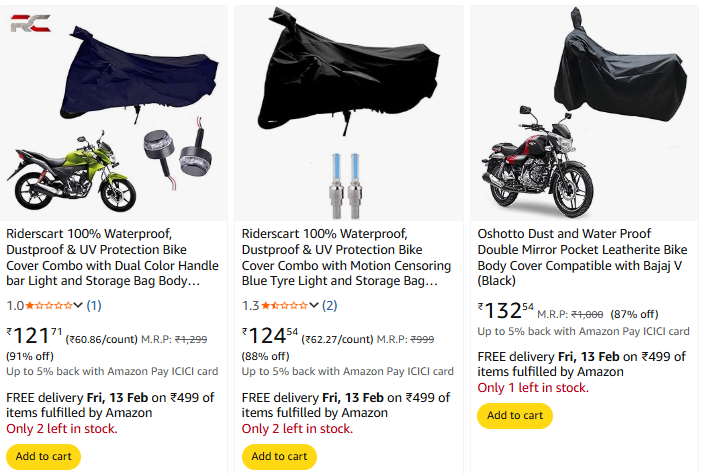Click the ₹124.54 price of second product
This screenshot has width=704, height=475.
[x=270, y=336]
